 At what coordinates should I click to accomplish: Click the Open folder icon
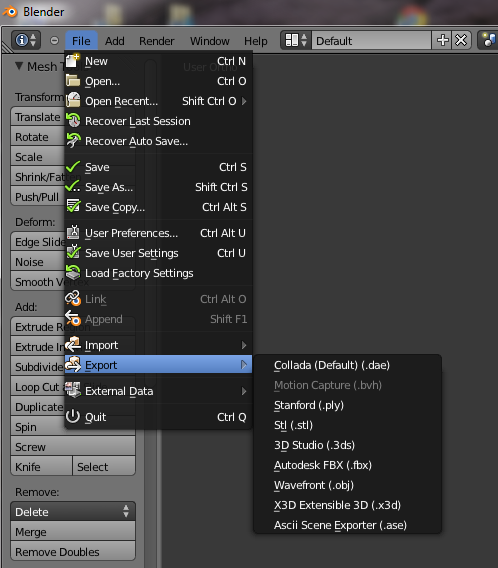coord(73,80)
